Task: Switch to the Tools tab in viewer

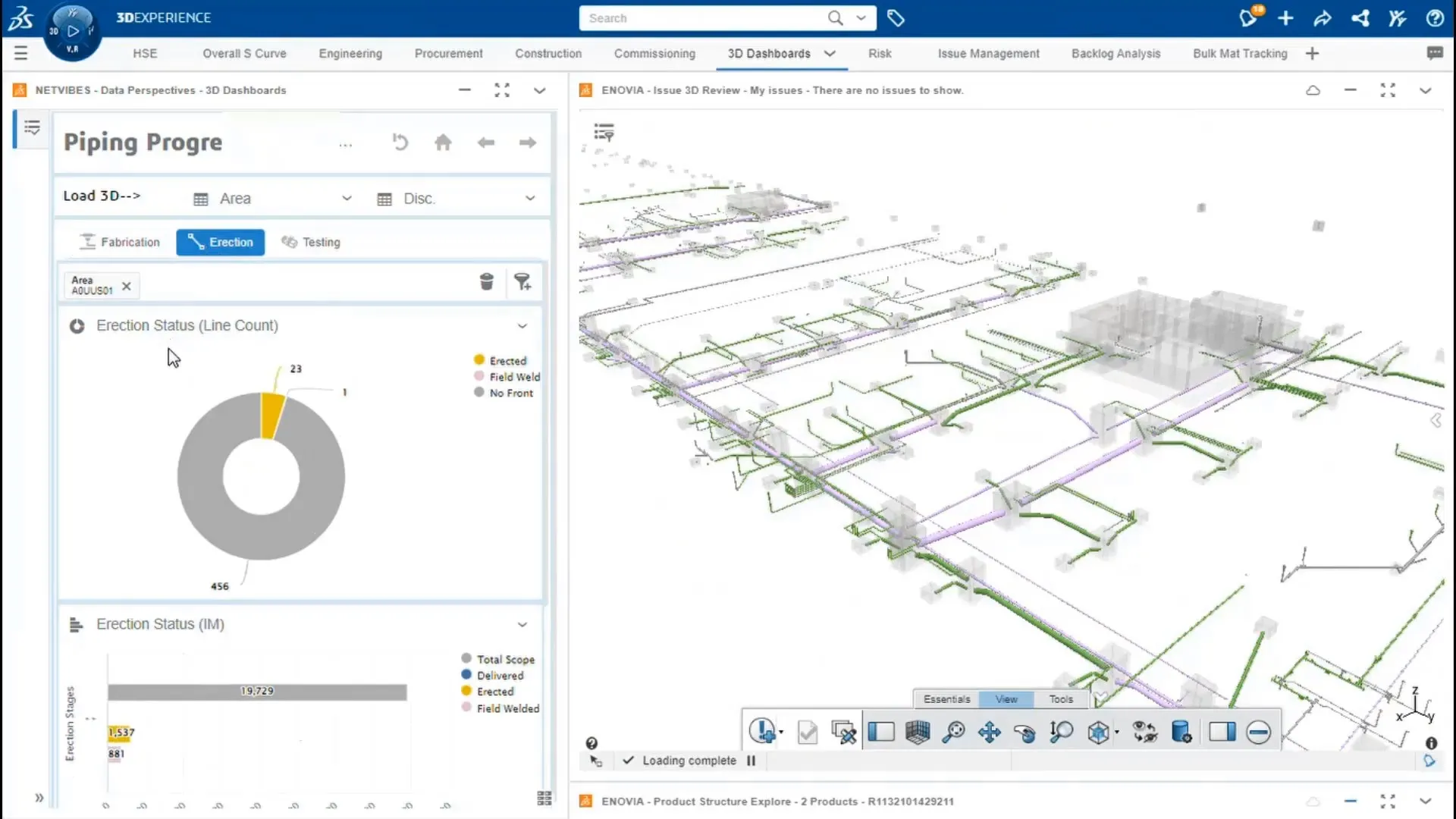Action: [x=1061, y=698]
